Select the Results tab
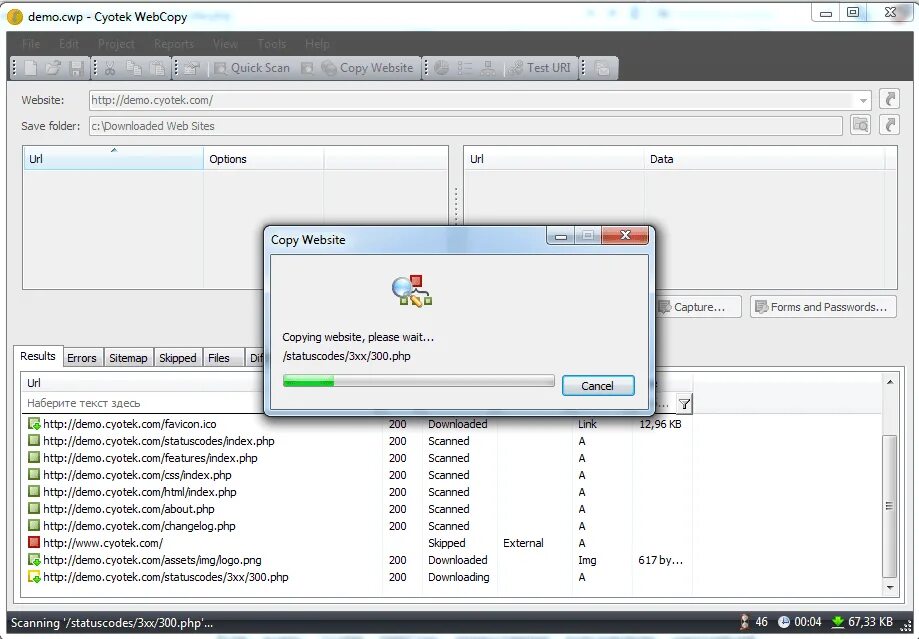The width and height of the screenshot is (919, 639). [38, 356]
